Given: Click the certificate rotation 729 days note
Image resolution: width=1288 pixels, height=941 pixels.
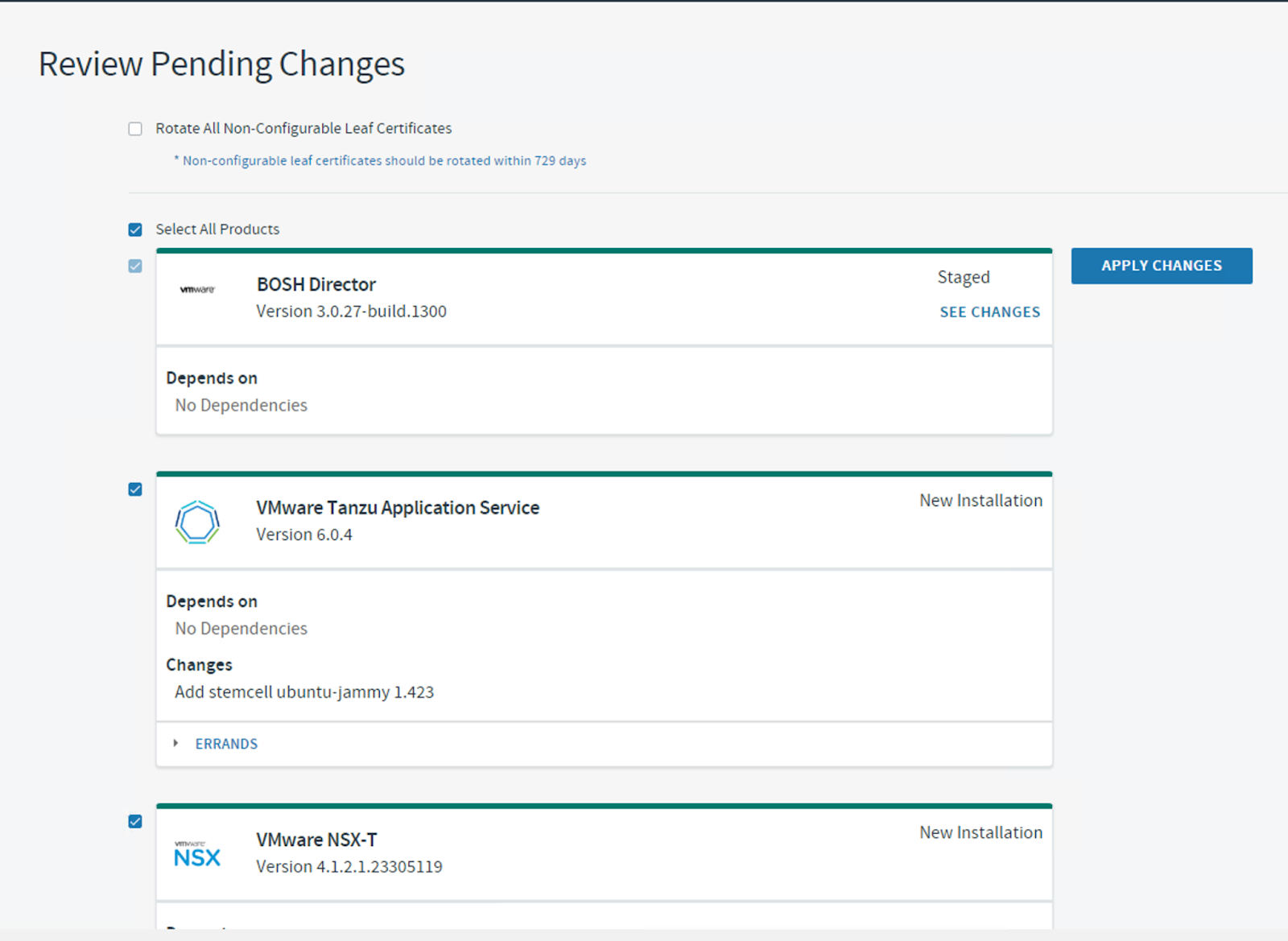Looking at the screenshot, I should pos(380,161).
